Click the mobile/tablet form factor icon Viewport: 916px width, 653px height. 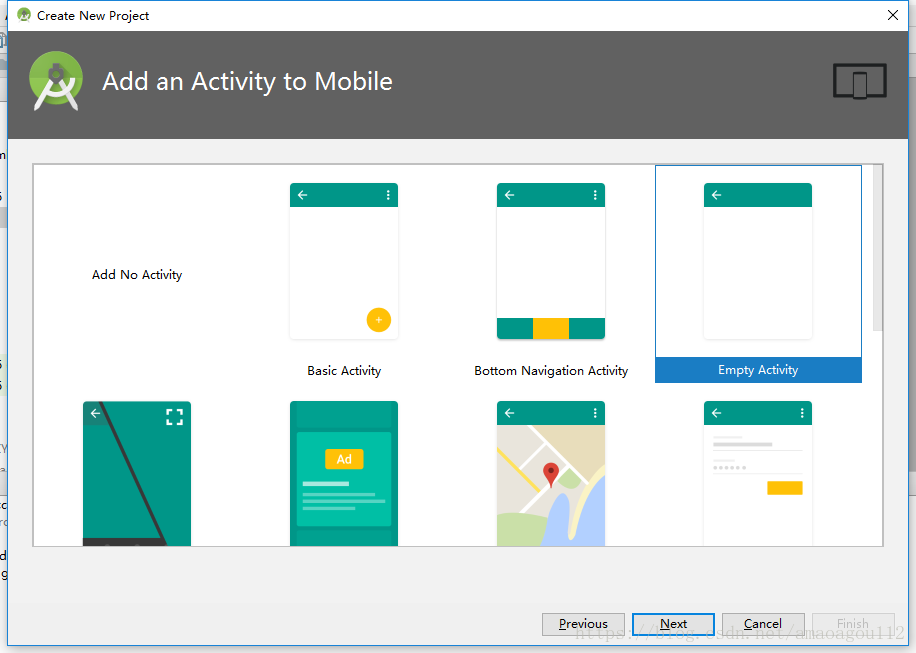click(x=859, y=81)
